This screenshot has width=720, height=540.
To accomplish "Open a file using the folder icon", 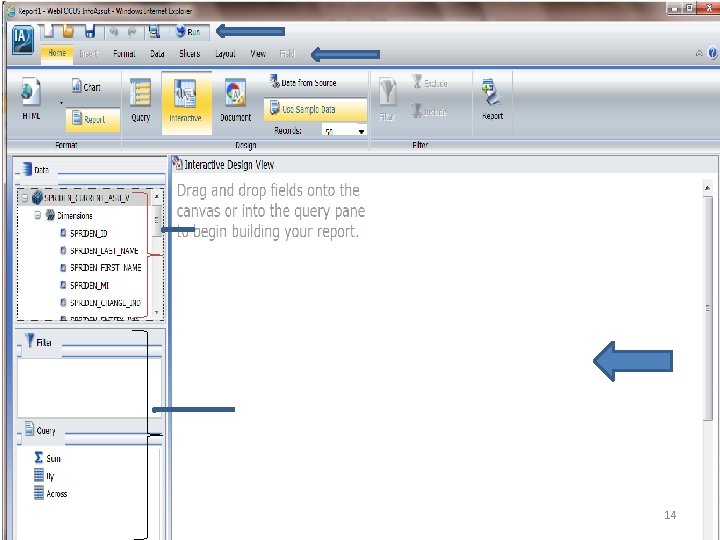I will pyautogui.click(x=68, y=31).
